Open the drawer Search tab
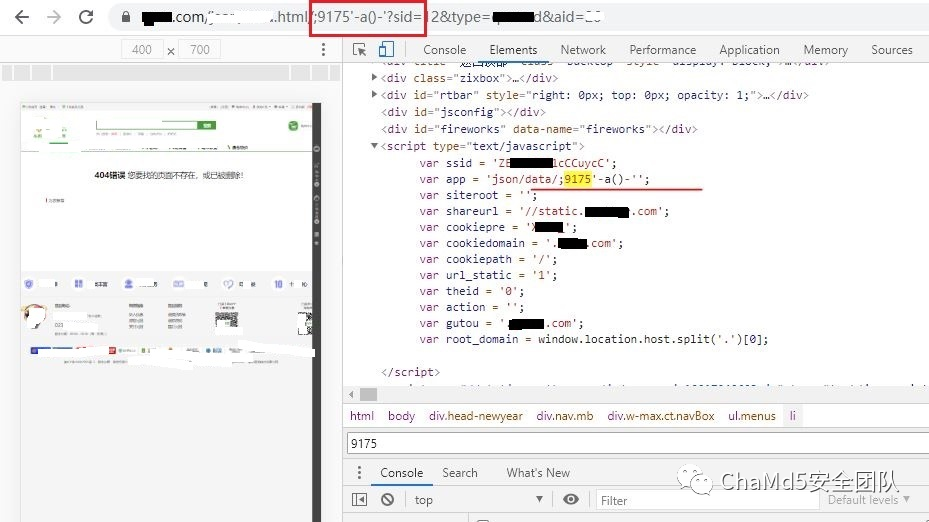929x522 pixels. coord(460,473)
